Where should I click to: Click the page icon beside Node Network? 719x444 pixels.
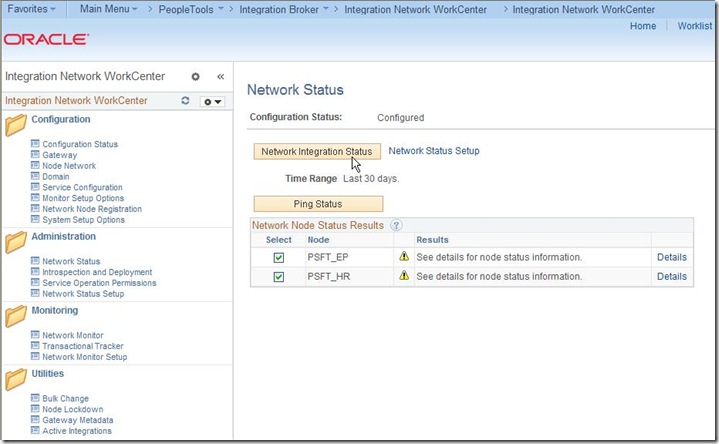(x=35, y=165)
